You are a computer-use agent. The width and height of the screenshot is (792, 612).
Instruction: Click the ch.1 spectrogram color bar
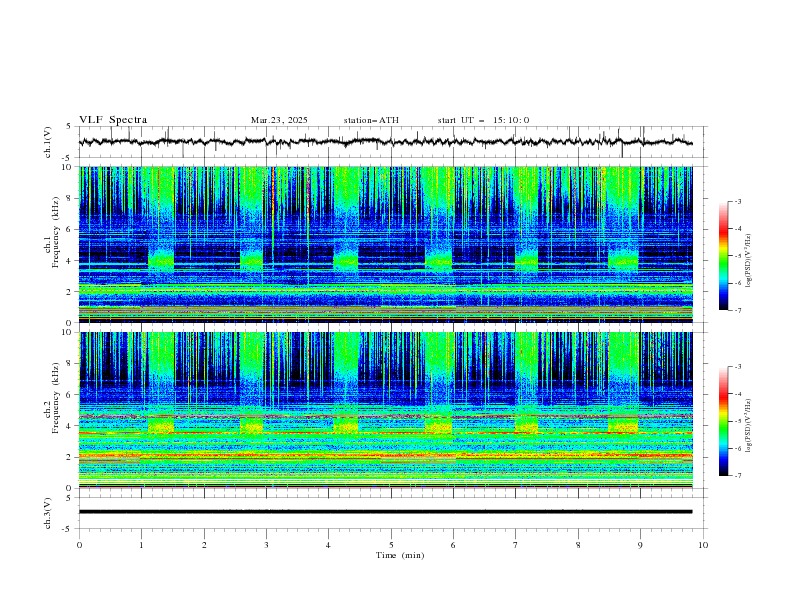[723, 256]
